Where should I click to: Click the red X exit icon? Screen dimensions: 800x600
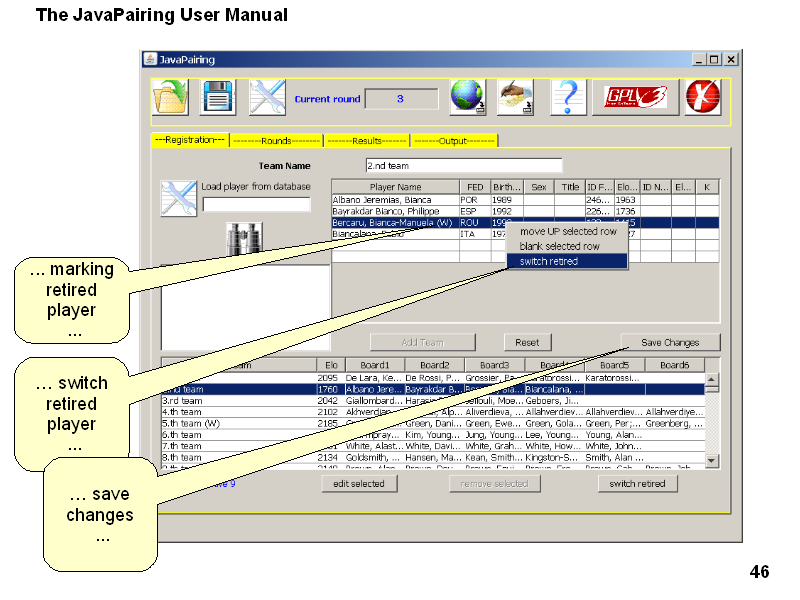click(x=703, y=98)
